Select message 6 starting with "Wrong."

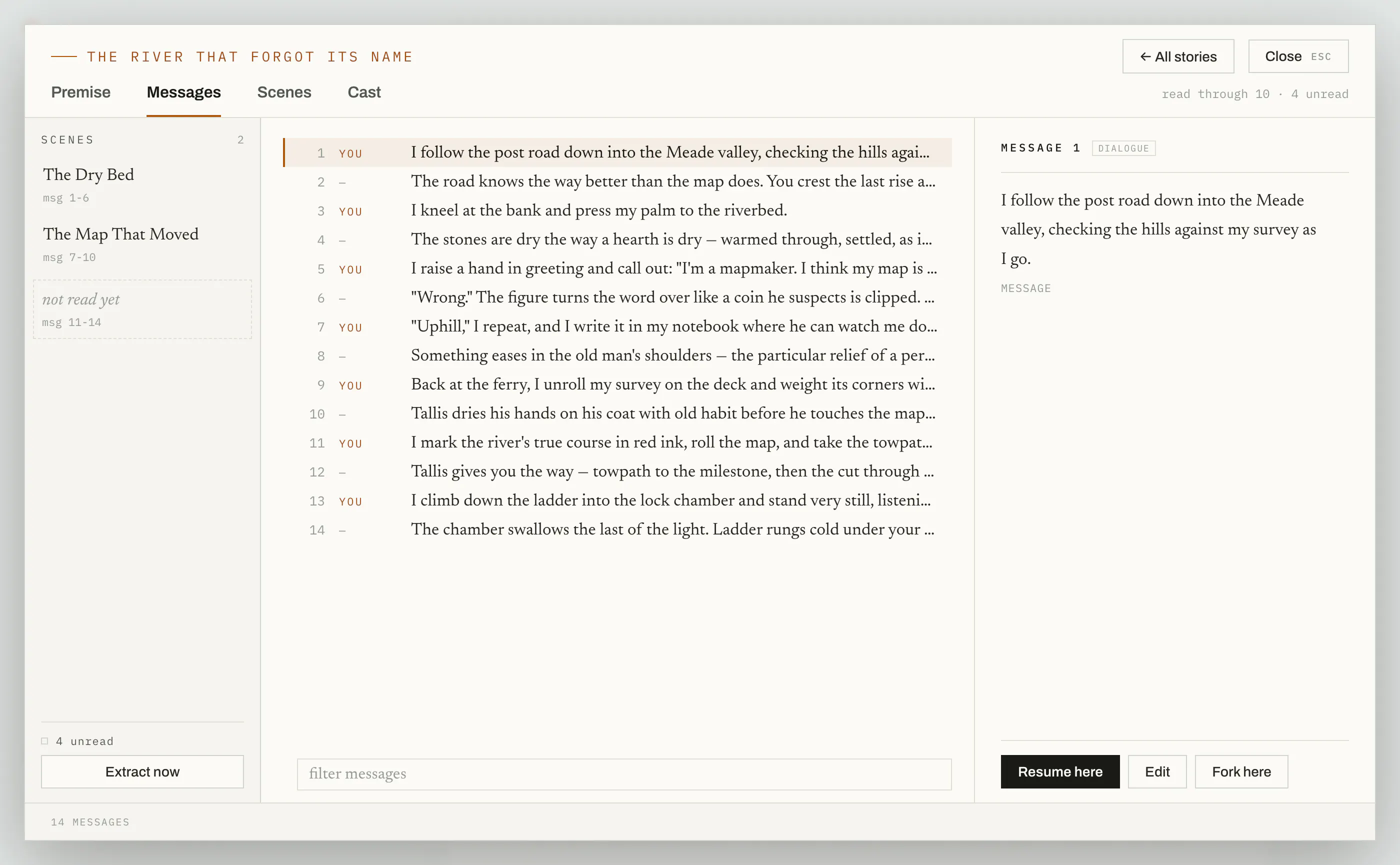click(x=618, y=297)
